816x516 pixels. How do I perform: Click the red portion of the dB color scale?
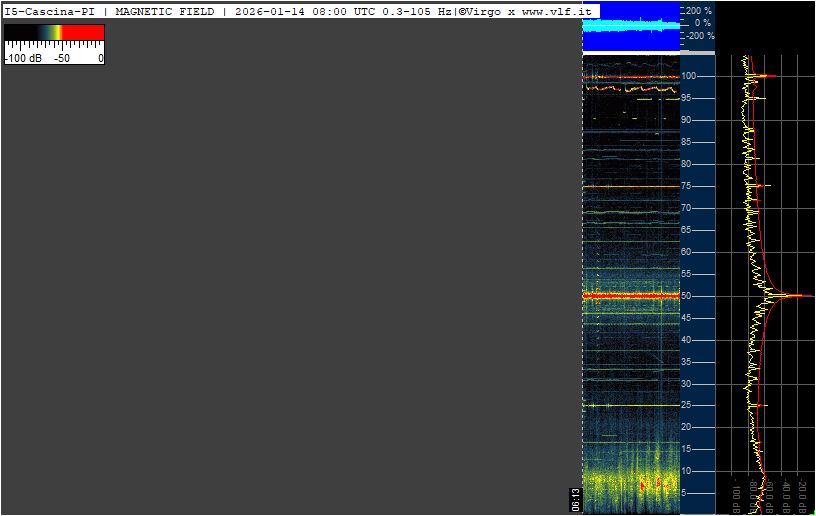click(x=83, y=32)
